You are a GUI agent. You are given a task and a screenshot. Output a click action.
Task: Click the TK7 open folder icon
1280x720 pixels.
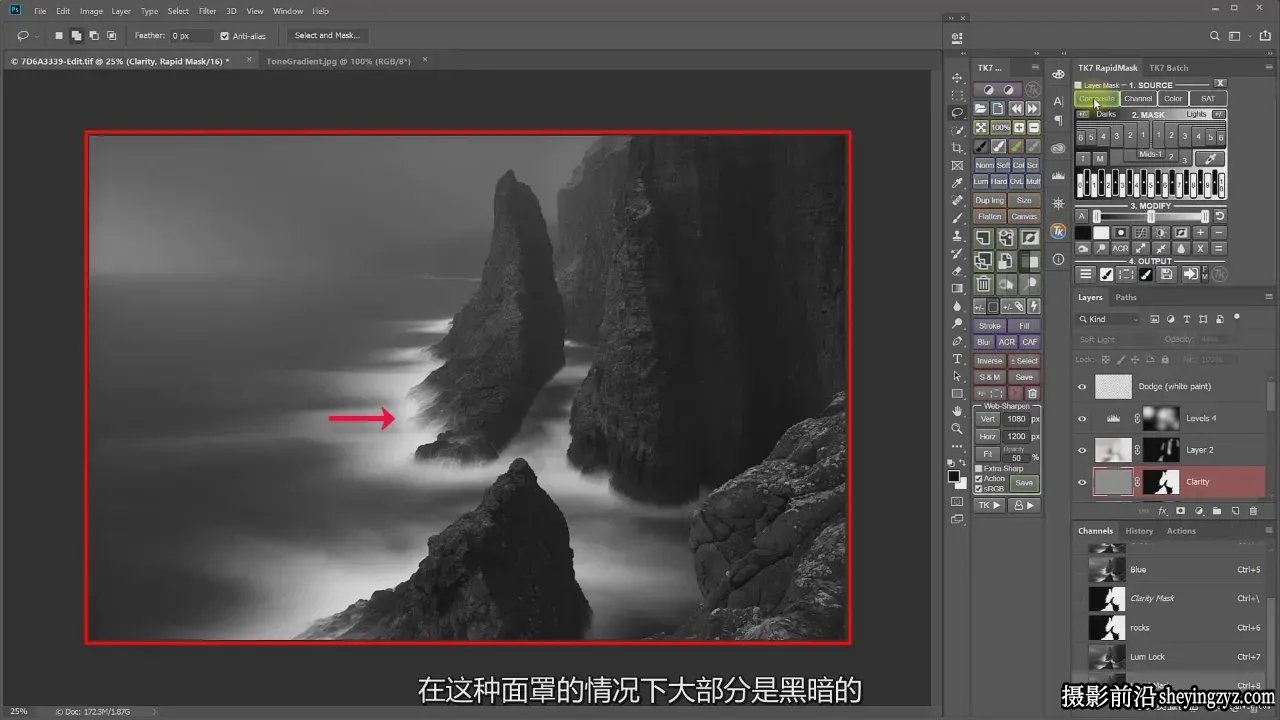[981, 108]
